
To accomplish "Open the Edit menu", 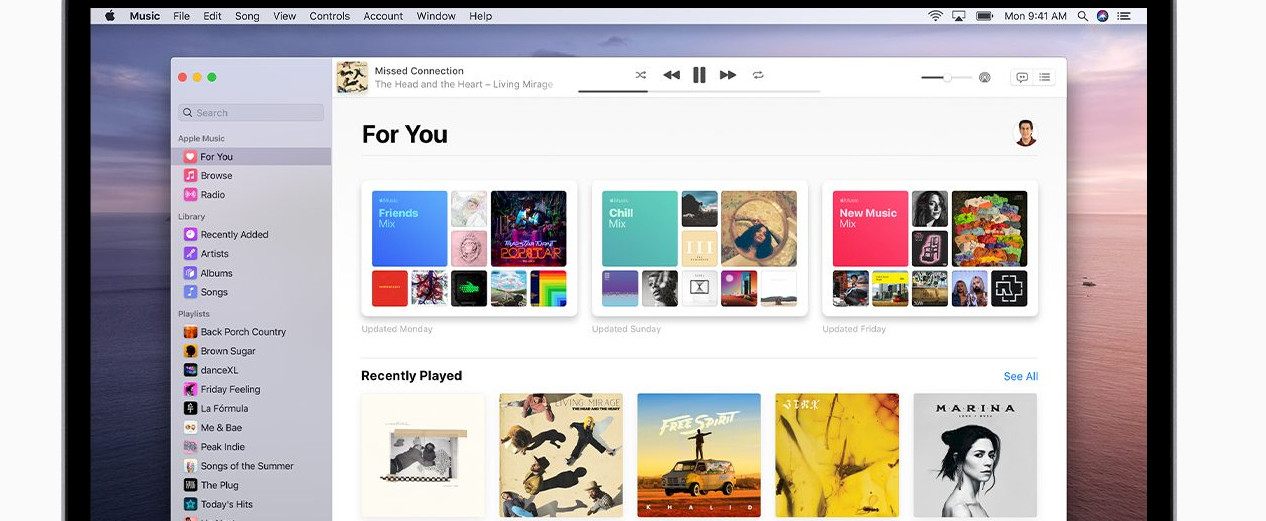I will [212, 16].
